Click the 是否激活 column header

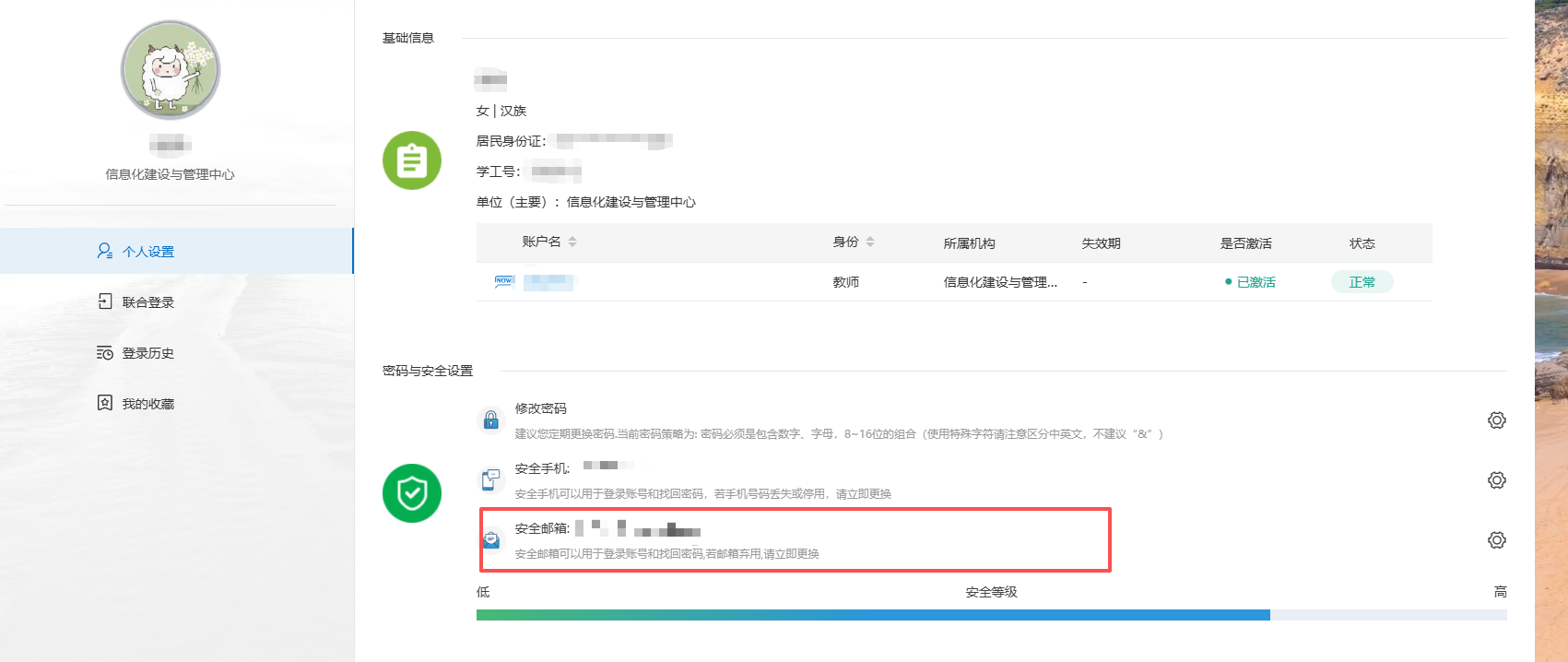pyautogui.click(x=1246, y=243)
